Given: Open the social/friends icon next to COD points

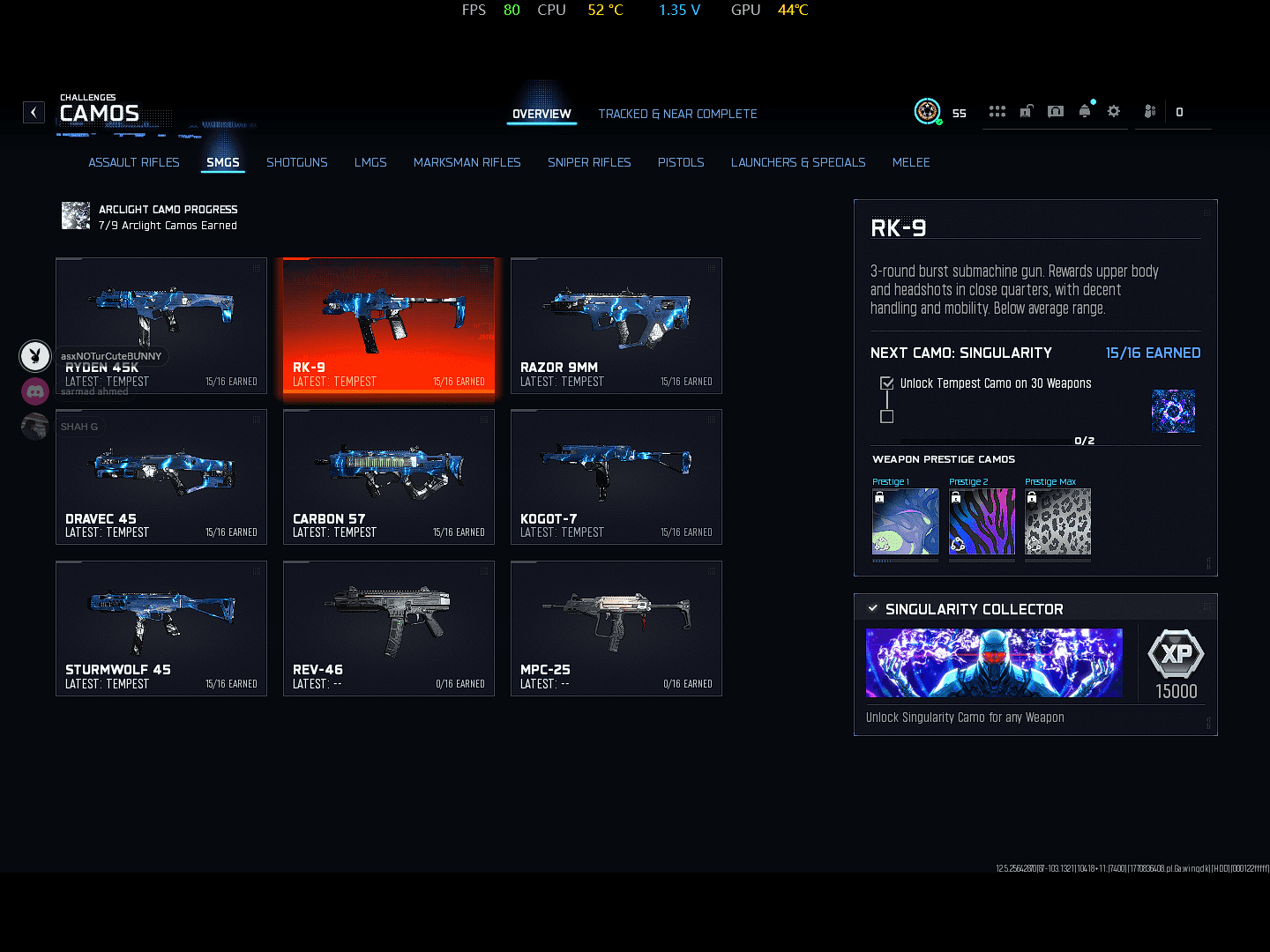Looking at the screenshot, I should [1149, 111].
